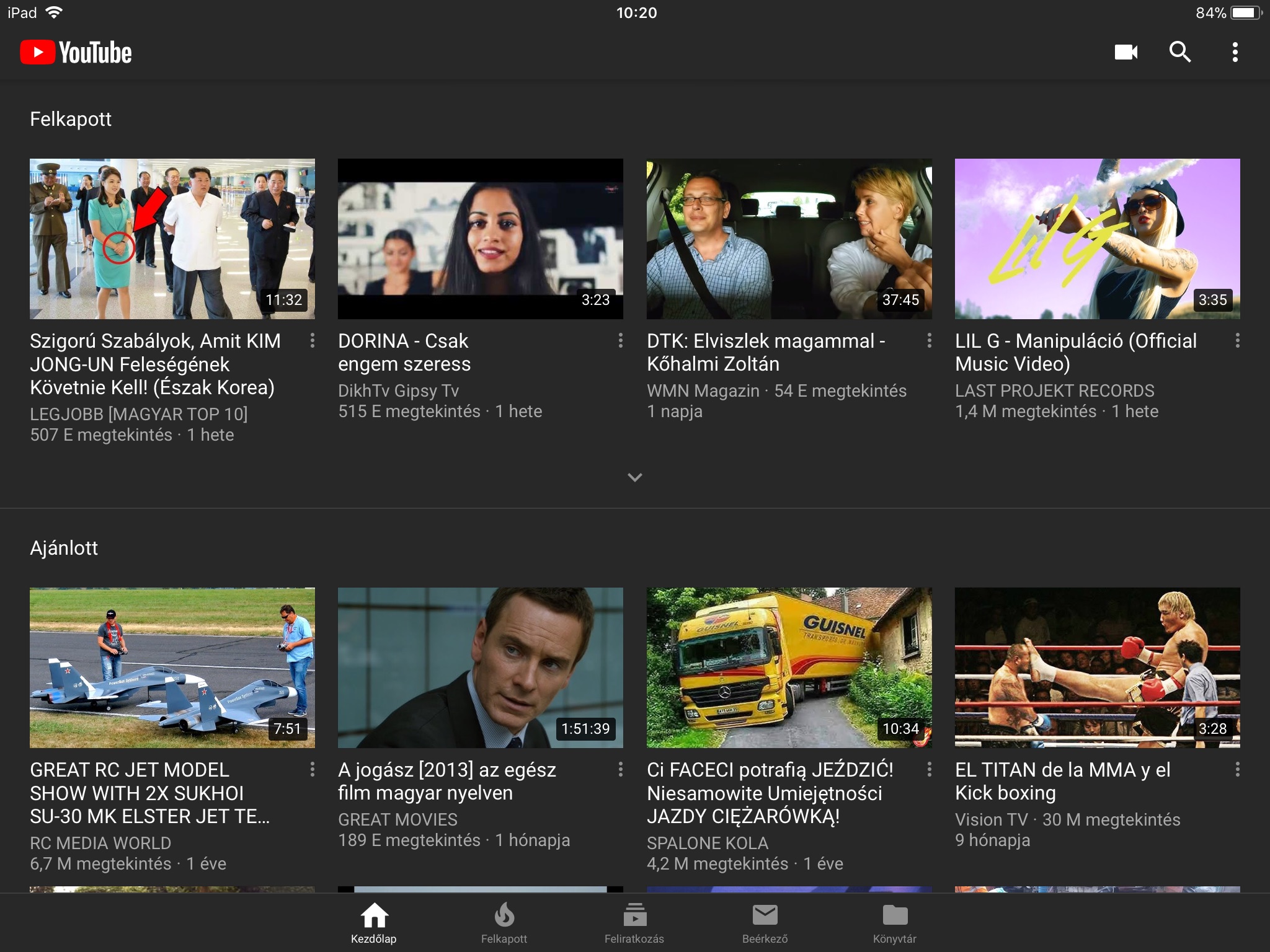1270x952 pixels.
Task: Open title 'EL TITAN de la MMA y el Kick boxing'
Action: point(1063,781)
